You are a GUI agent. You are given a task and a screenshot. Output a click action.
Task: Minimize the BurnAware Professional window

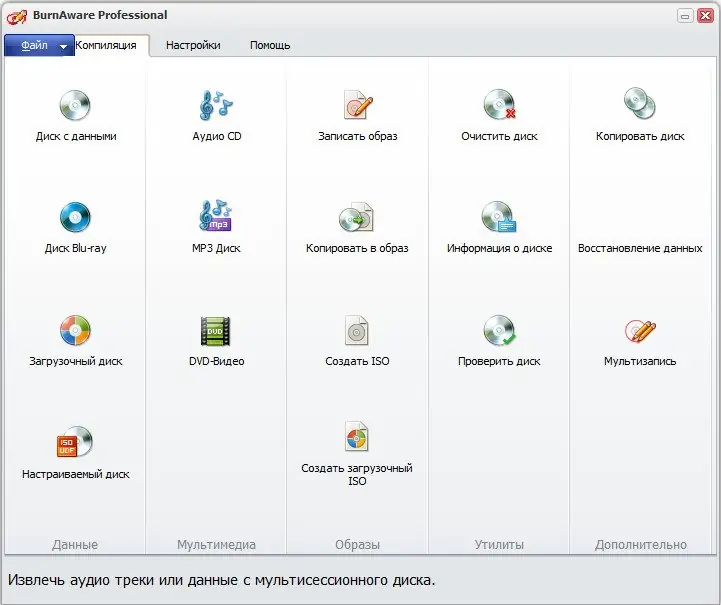(x=685, y=16)
